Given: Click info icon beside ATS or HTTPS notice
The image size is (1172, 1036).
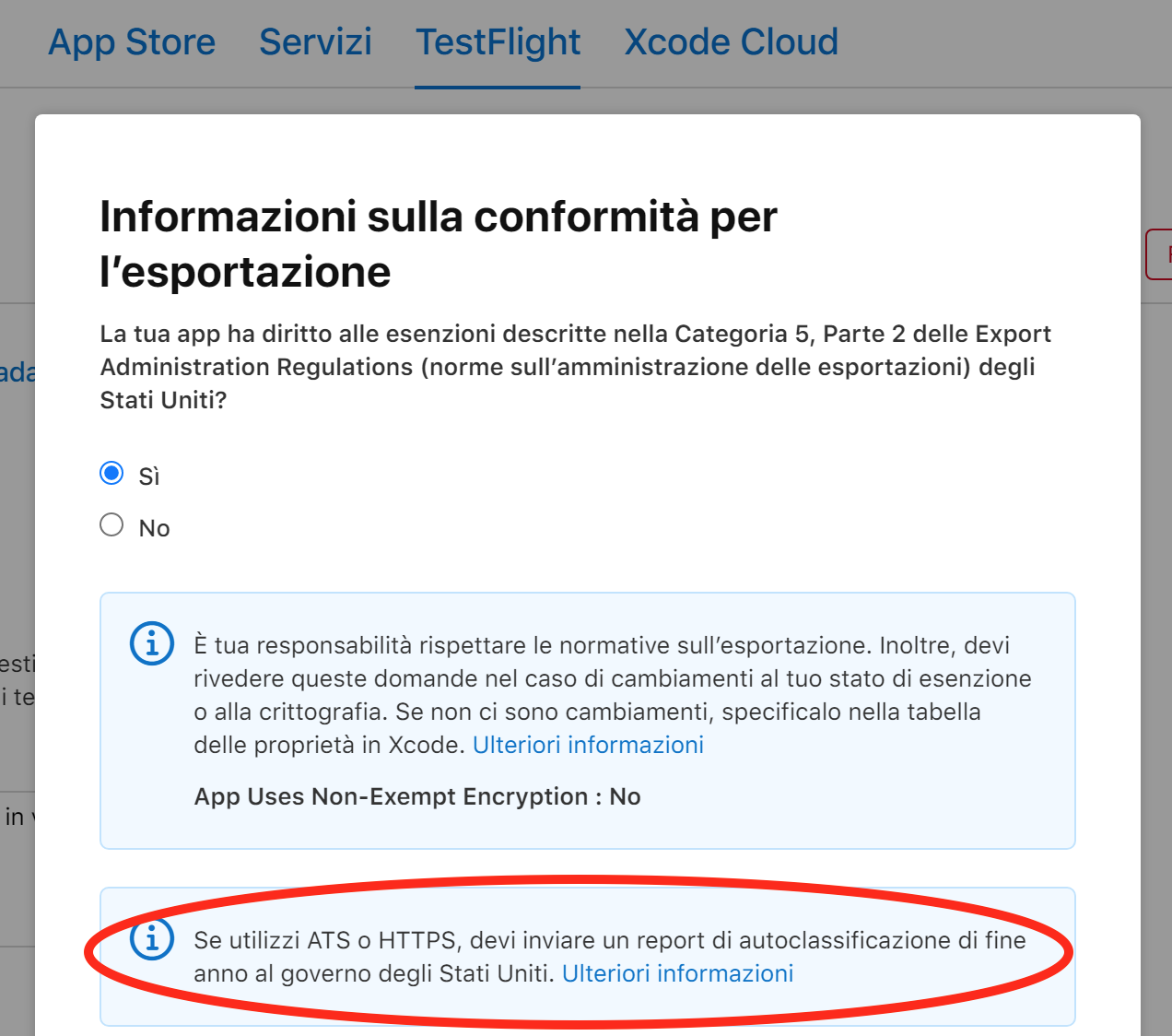Looking at the screenshot, I should (152, 938).
